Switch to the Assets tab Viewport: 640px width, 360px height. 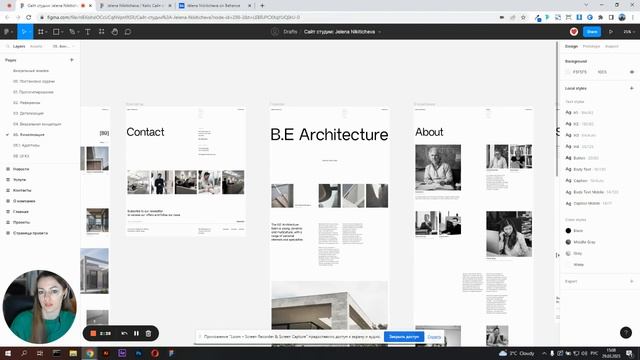coord(36,47)
